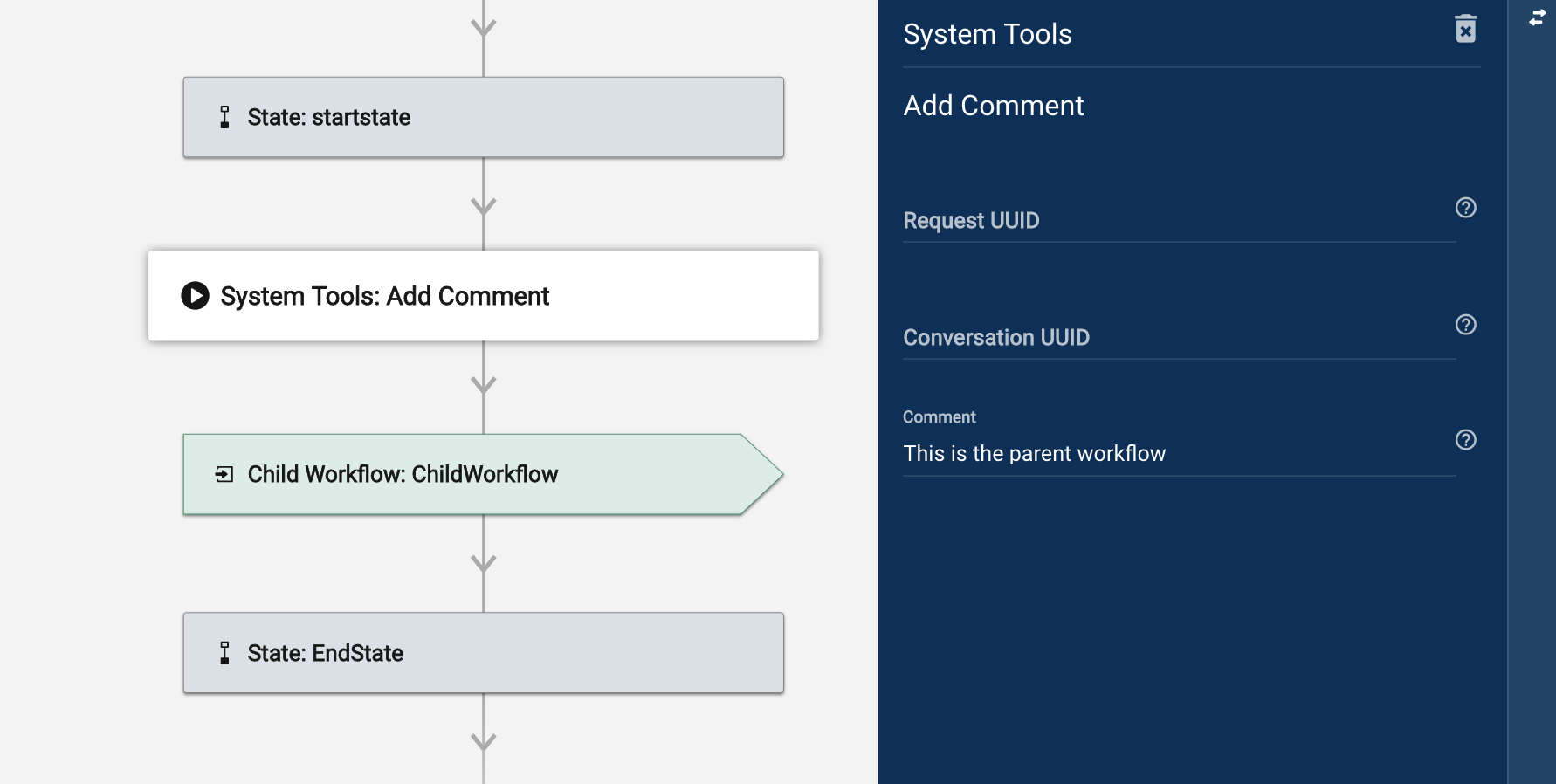Select the Child Workflow: ChildWorkflow node
Screen dimensions: 1556x784
483,474
